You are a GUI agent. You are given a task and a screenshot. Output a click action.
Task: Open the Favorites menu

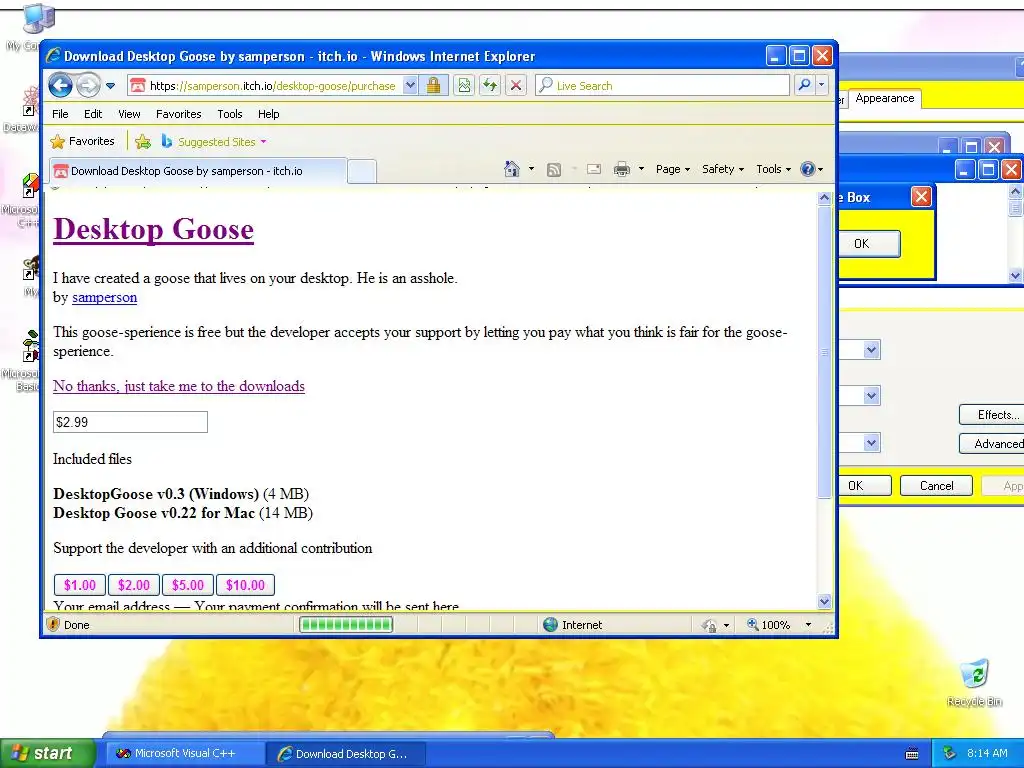tap(178, 114)
